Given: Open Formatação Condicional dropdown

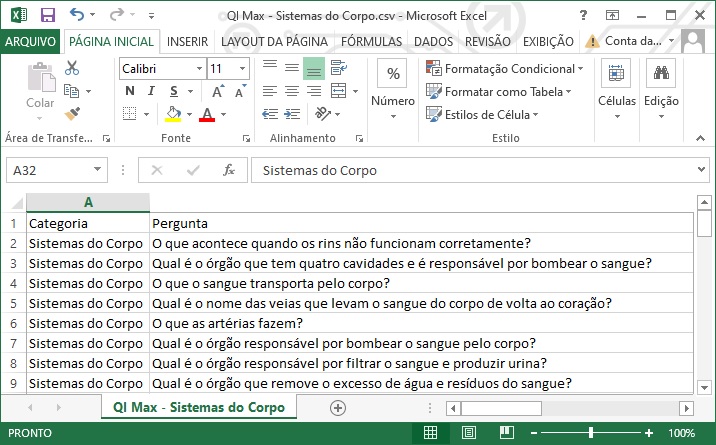Looking at the screenshot, I should (x=505, y=68).
